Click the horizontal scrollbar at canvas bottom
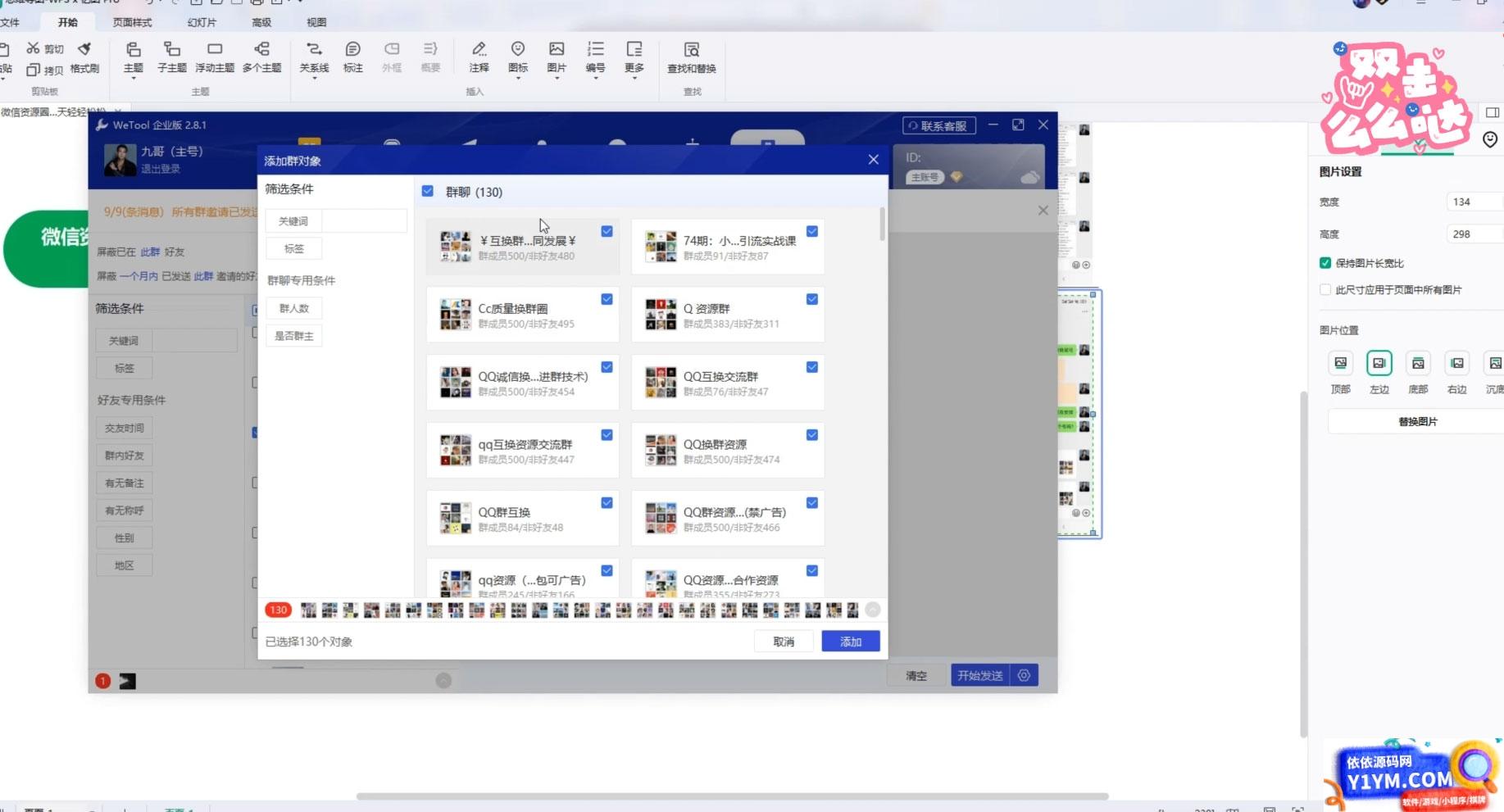Screen dimensions: 1504x812 tap(732, 796)
